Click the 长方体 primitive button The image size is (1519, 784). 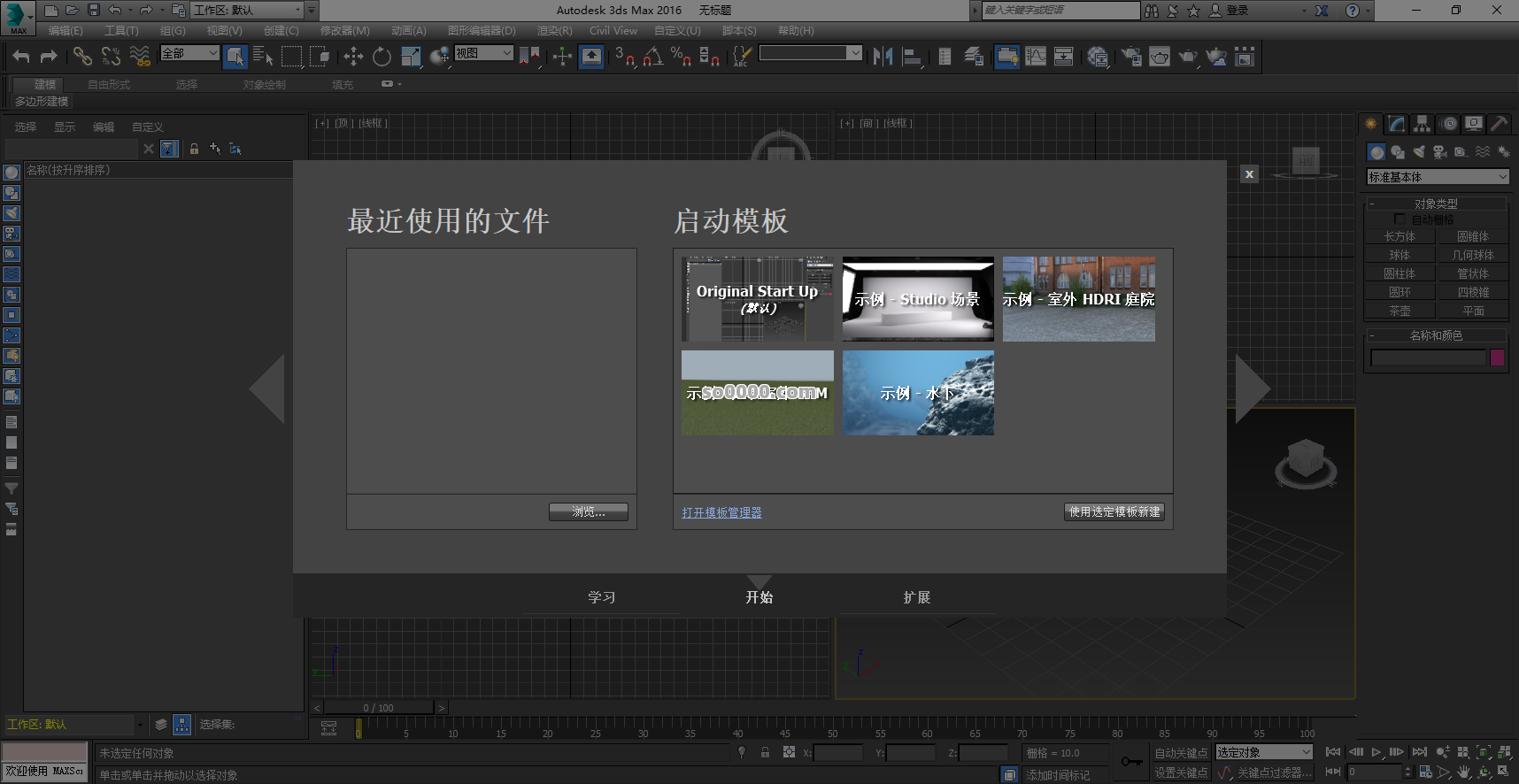1399,236
